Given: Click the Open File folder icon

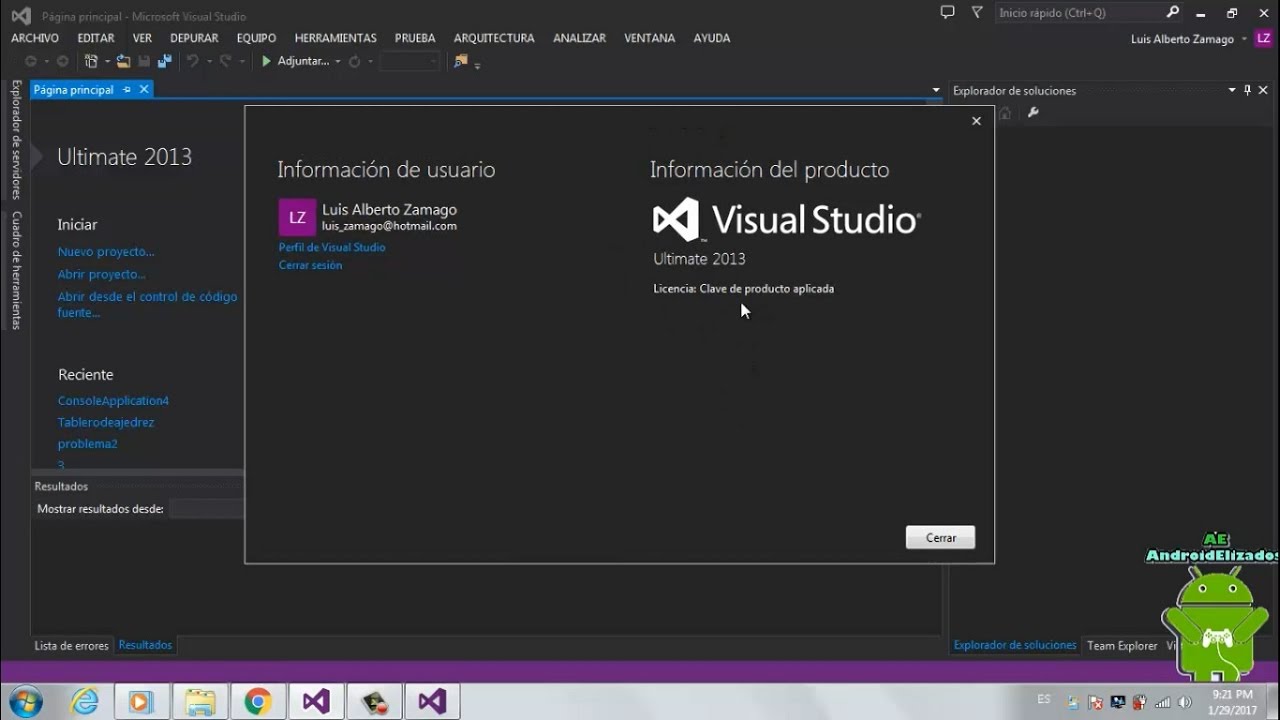Looking at the screenshot, I should [x=123, y=61].
